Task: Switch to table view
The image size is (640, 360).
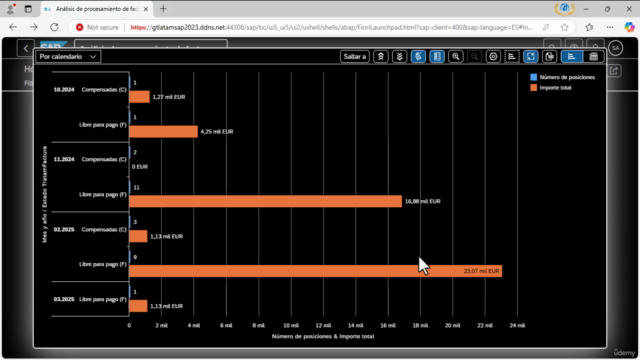Action: point(593,57)
